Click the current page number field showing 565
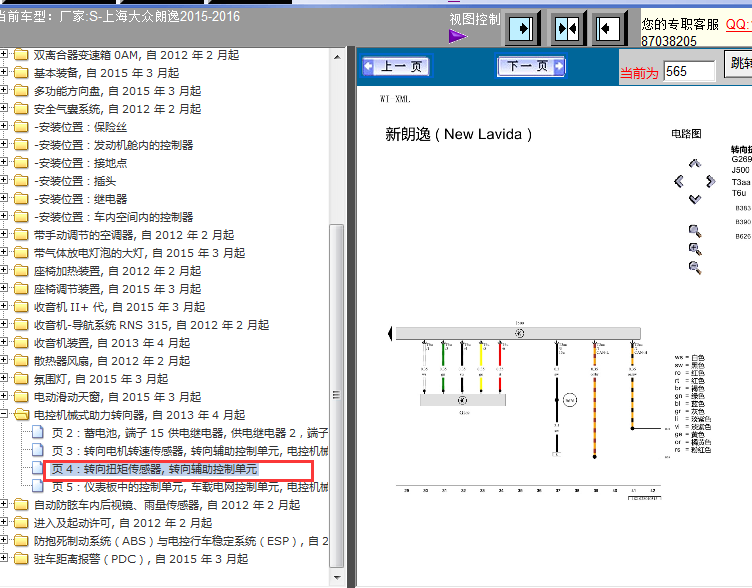The height and width of the screenshot is (588, 752). (x=689, y=71)
